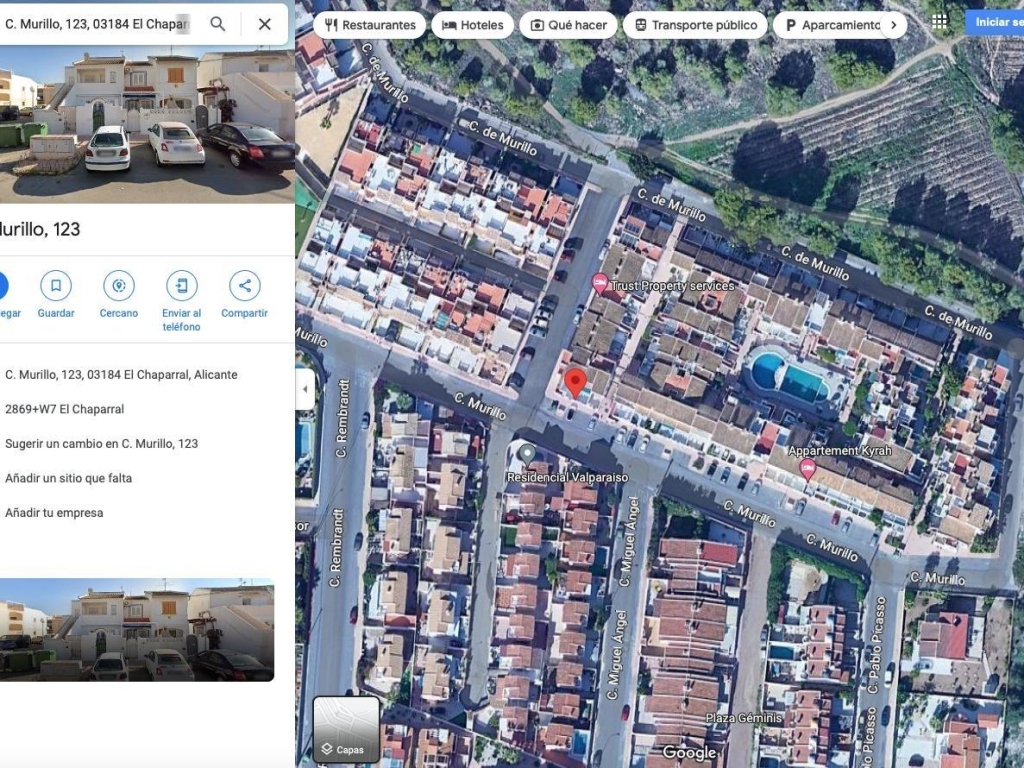The height and width of the screenshot is (768, 1024).
Task: Filter map by Restaurantes
Action: click(x=370, y=25)
